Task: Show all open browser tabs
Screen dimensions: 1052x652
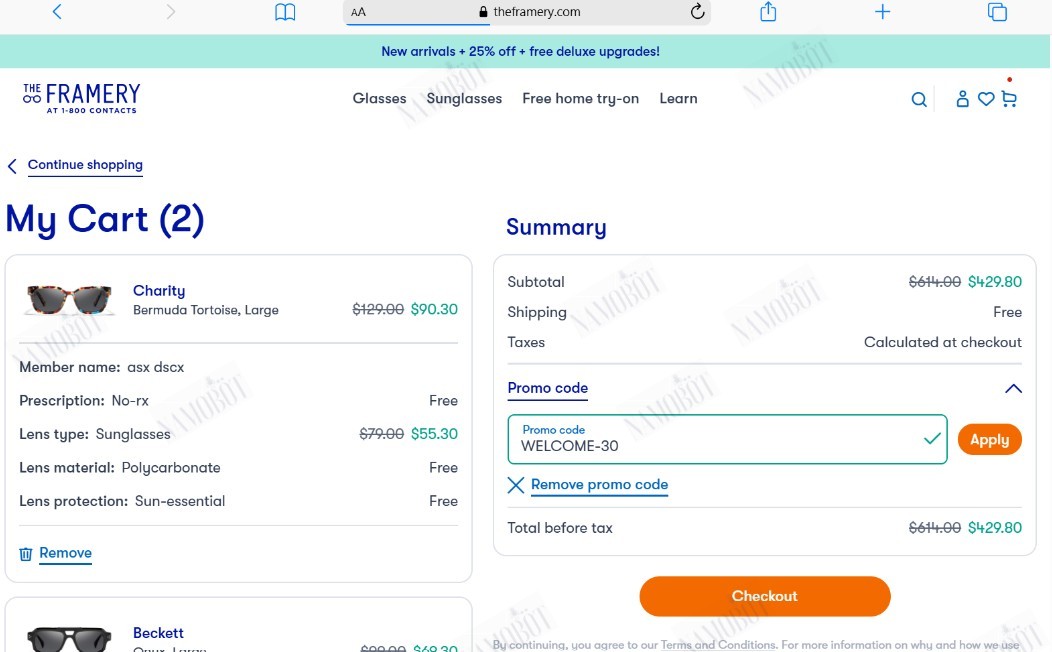Action: click(997, 12)
